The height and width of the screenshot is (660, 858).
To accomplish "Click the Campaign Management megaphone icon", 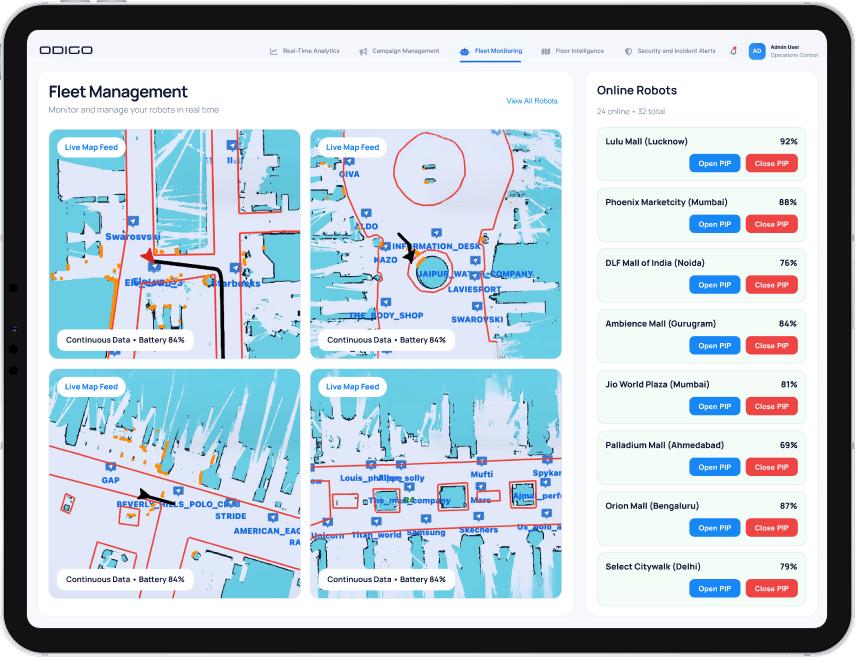I will click(x=363, y=51).
